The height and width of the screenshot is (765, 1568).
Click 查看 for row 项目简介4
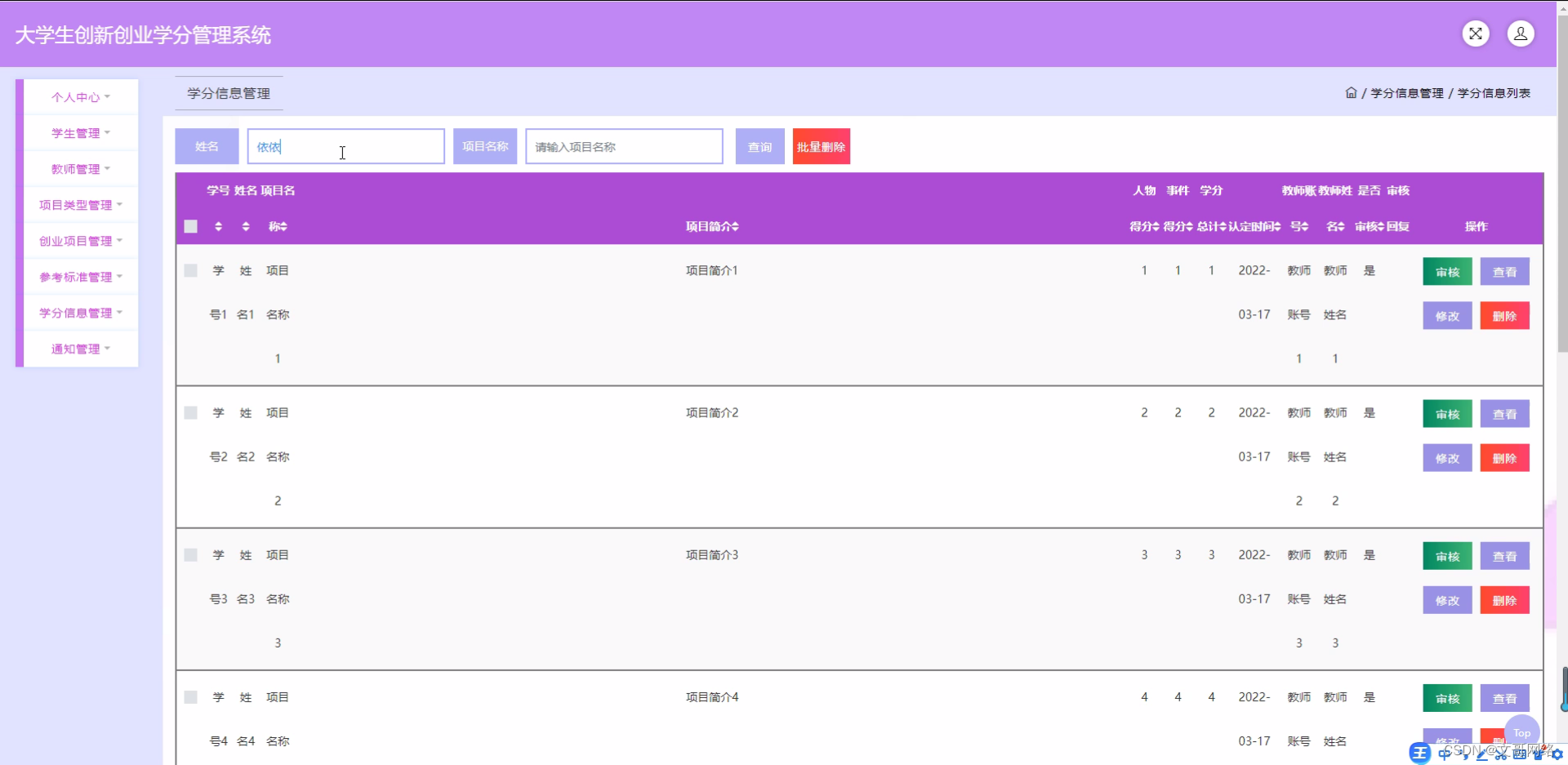click(1504, 698)
